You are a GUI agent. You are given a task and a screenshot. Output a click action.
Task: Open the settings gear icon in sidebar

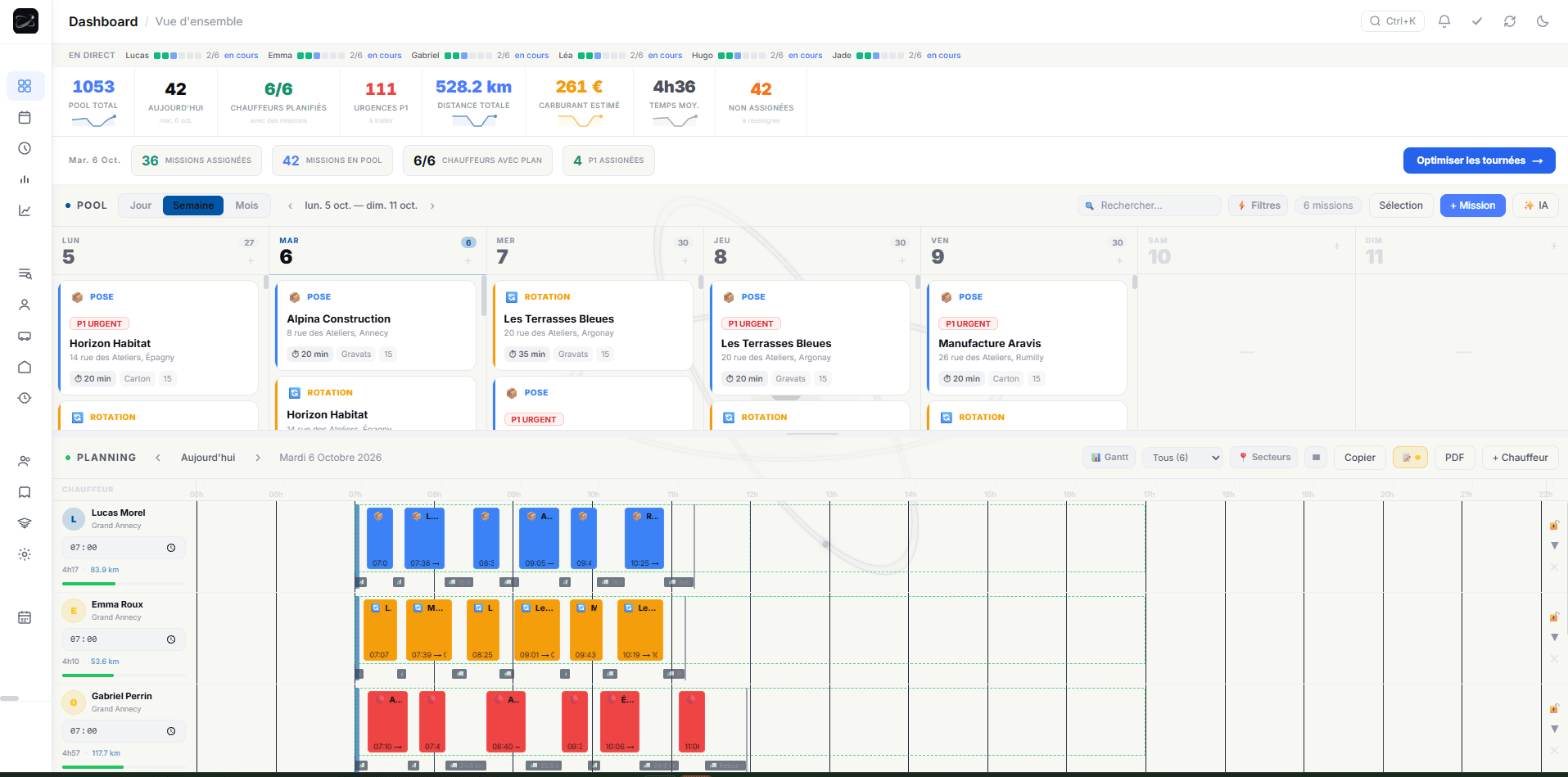pos(25,554)
